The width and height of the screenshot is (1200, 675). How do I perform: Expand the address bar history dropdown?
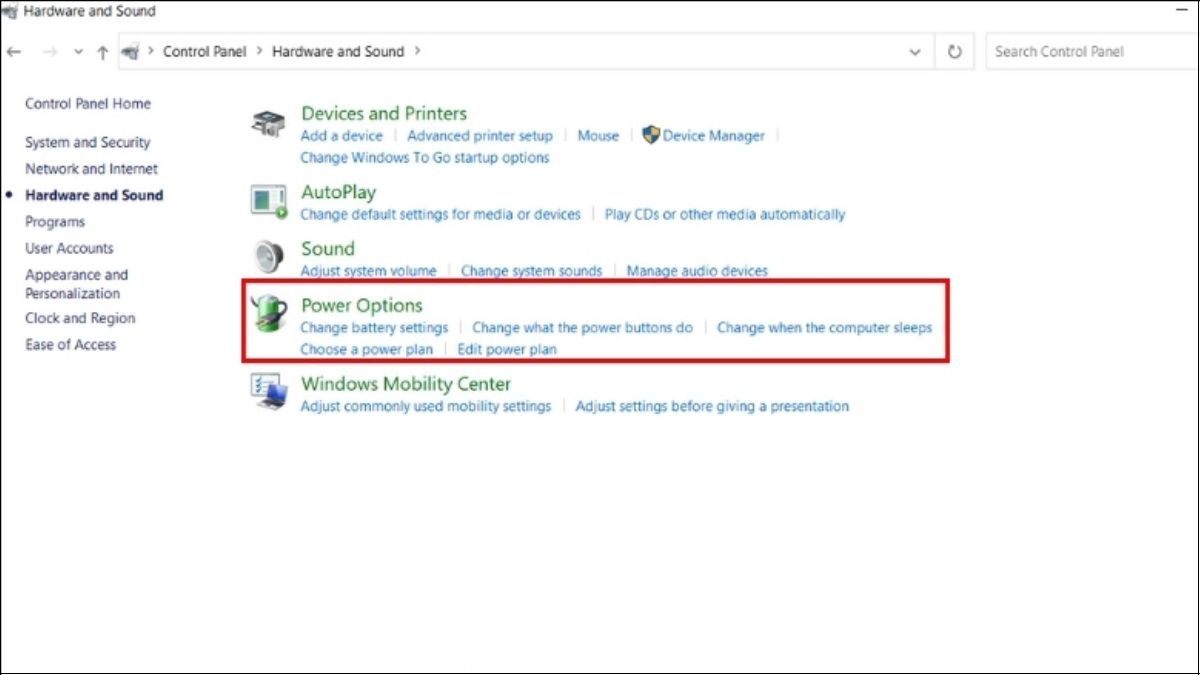pyautogui.click(x=915, y=52)
